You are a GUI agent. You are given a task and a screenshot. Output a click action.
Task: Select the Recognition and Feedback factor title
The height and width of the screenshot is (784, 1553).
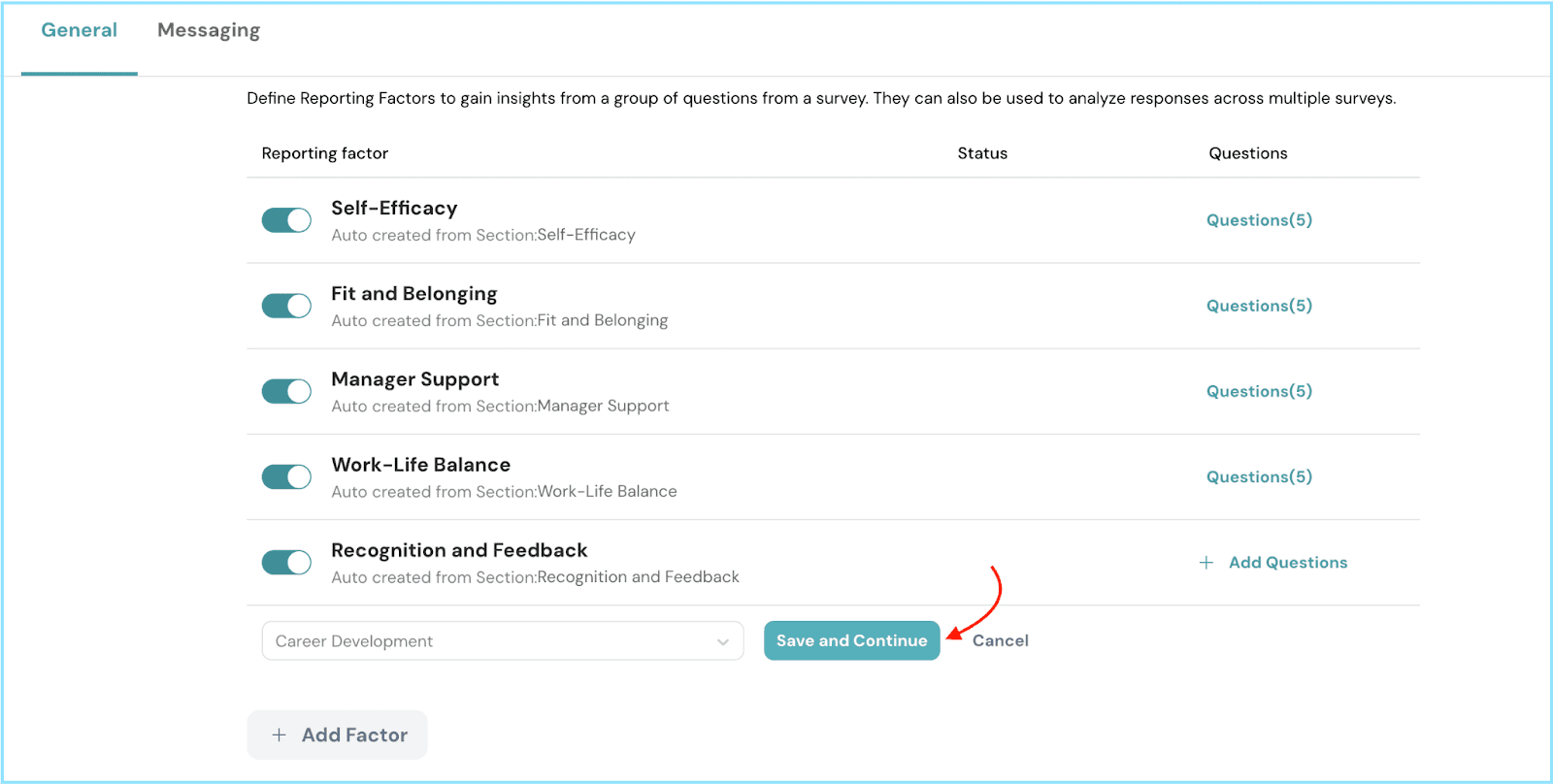coord(459,550)
